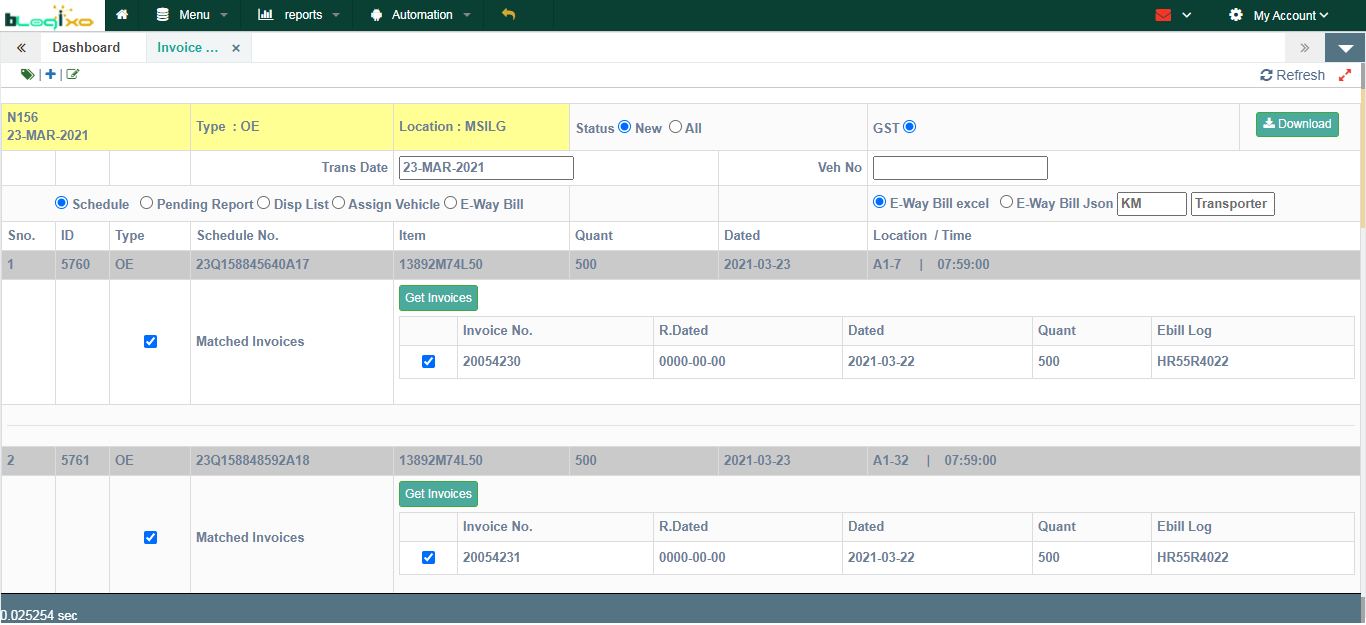Screen dimensions: 1366x625
Task: Switch Status to All
Action: [675, 127]
